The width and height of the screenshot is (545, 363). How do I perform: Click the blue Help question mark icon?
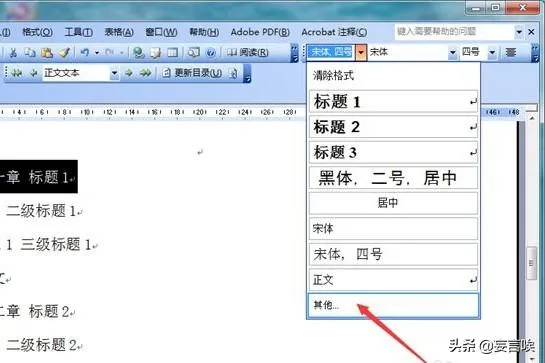(x=210, y=53)
